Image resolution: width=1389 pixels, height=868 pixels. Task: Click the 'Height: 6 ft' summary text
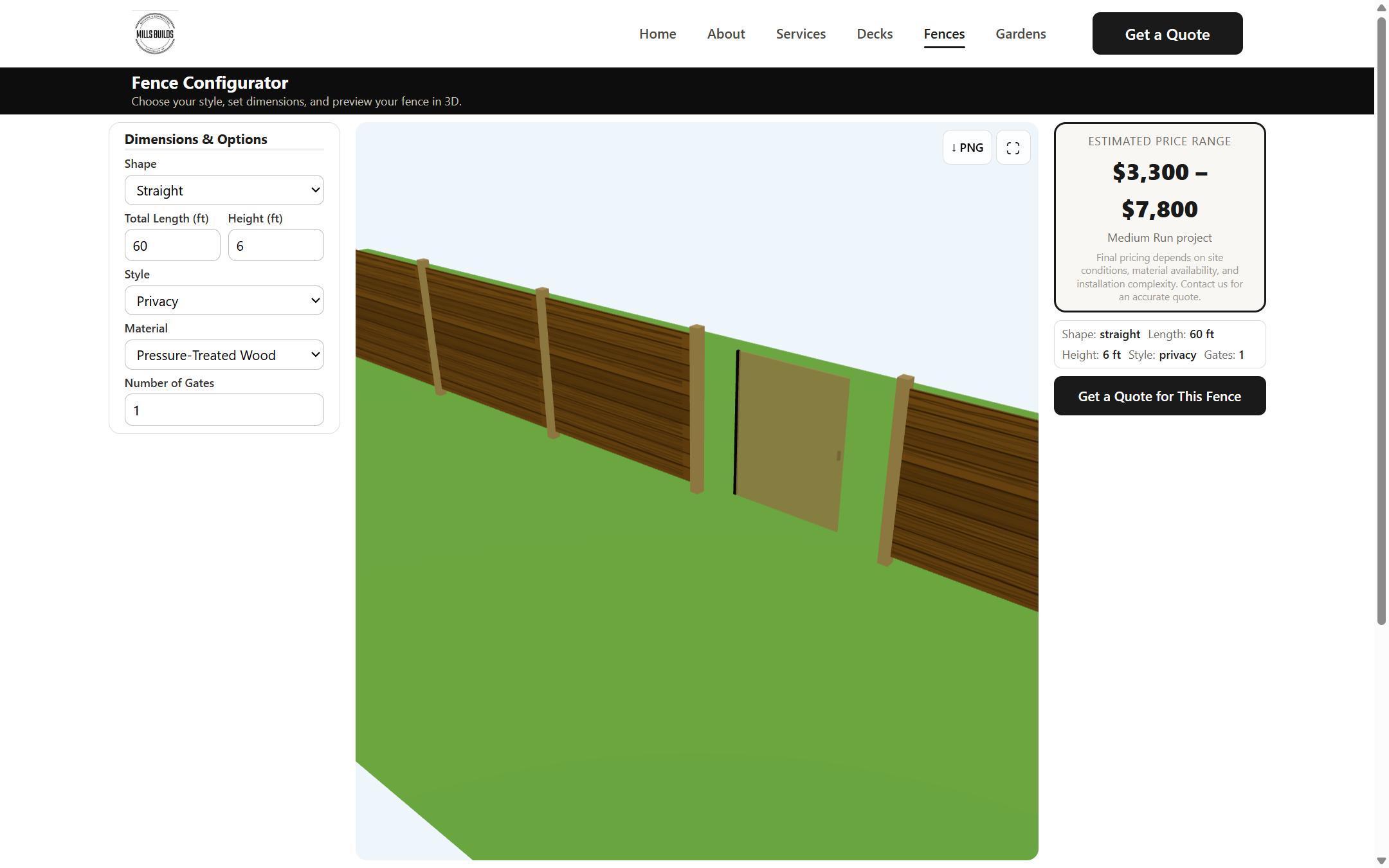click(x=1091, y=355)
